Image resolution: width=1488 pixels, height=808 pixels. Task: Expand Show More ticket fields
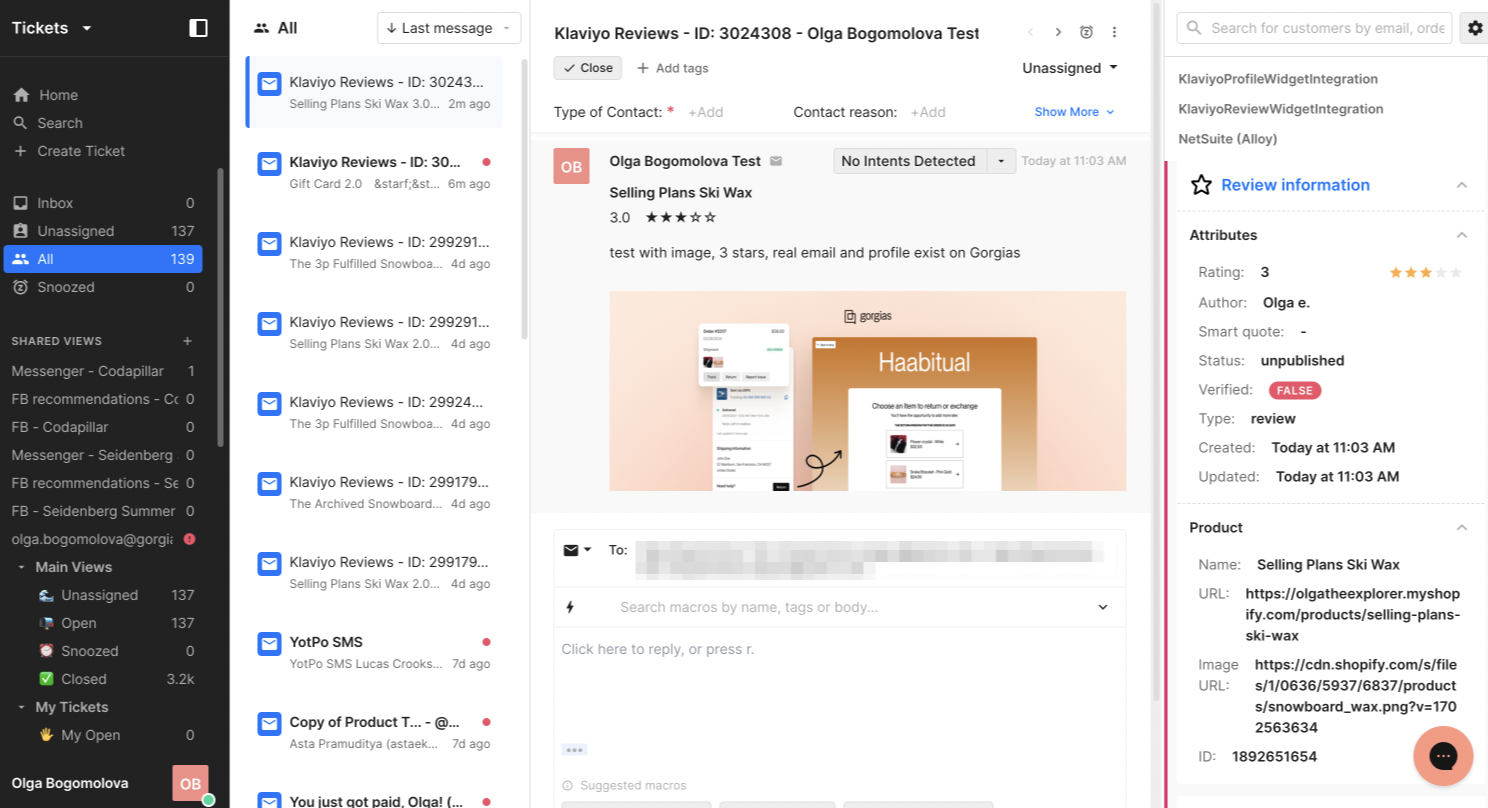point(1075,112)
